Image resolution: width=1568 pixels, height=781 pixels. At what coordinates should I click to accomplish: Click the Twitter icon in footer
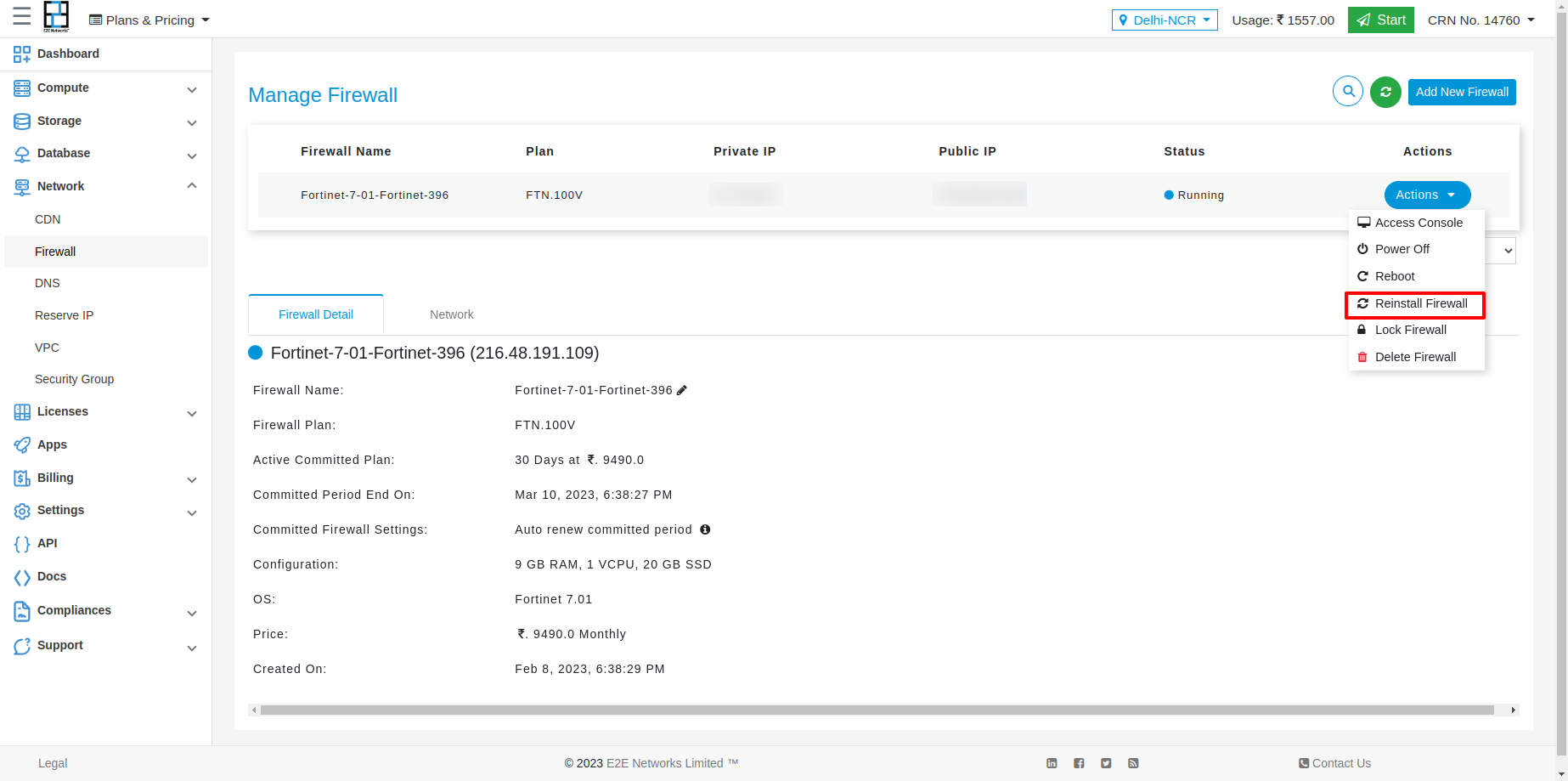point(1106,763)
